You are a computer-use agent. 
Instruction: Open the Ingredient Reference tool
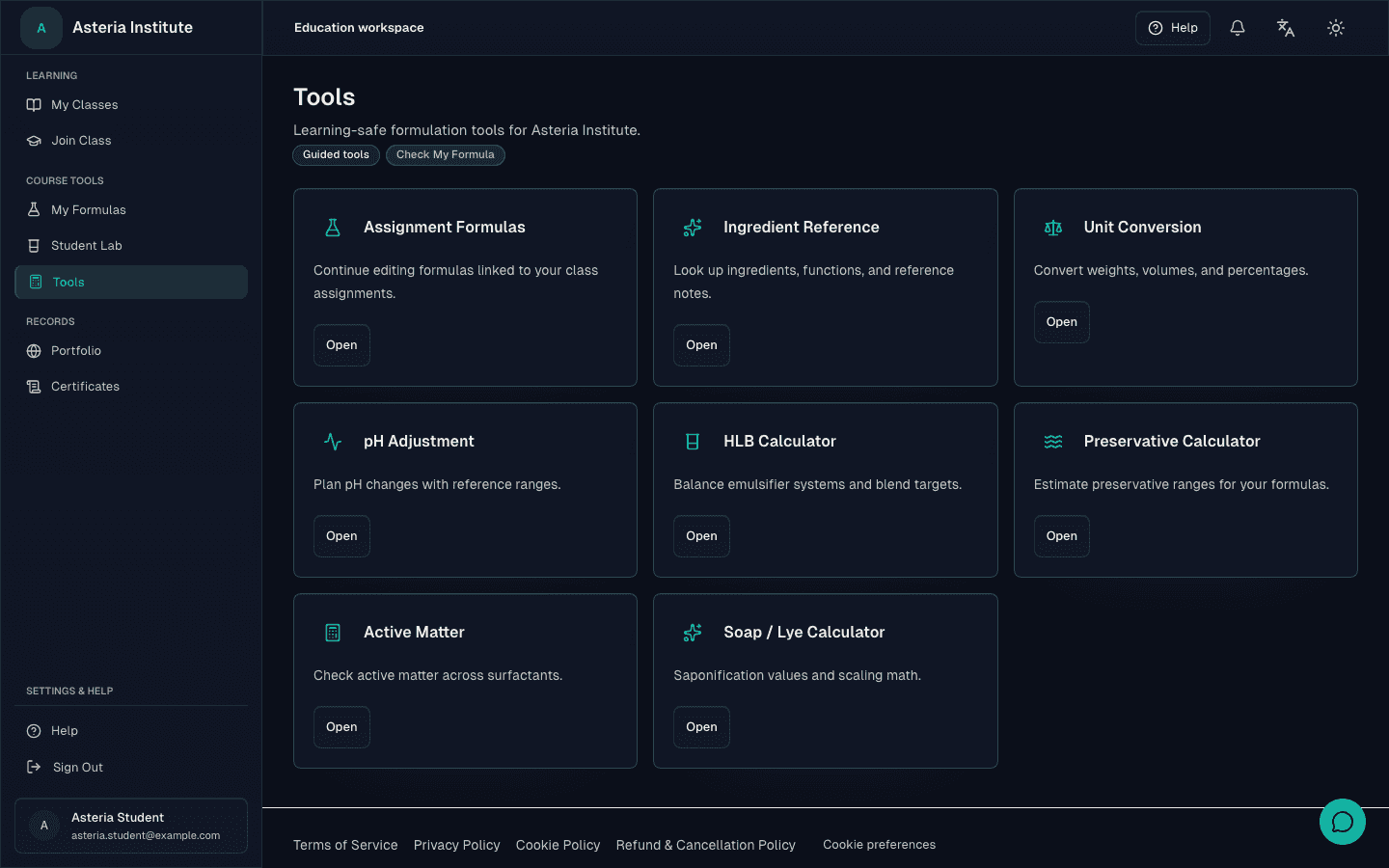[x=701, y=345]
